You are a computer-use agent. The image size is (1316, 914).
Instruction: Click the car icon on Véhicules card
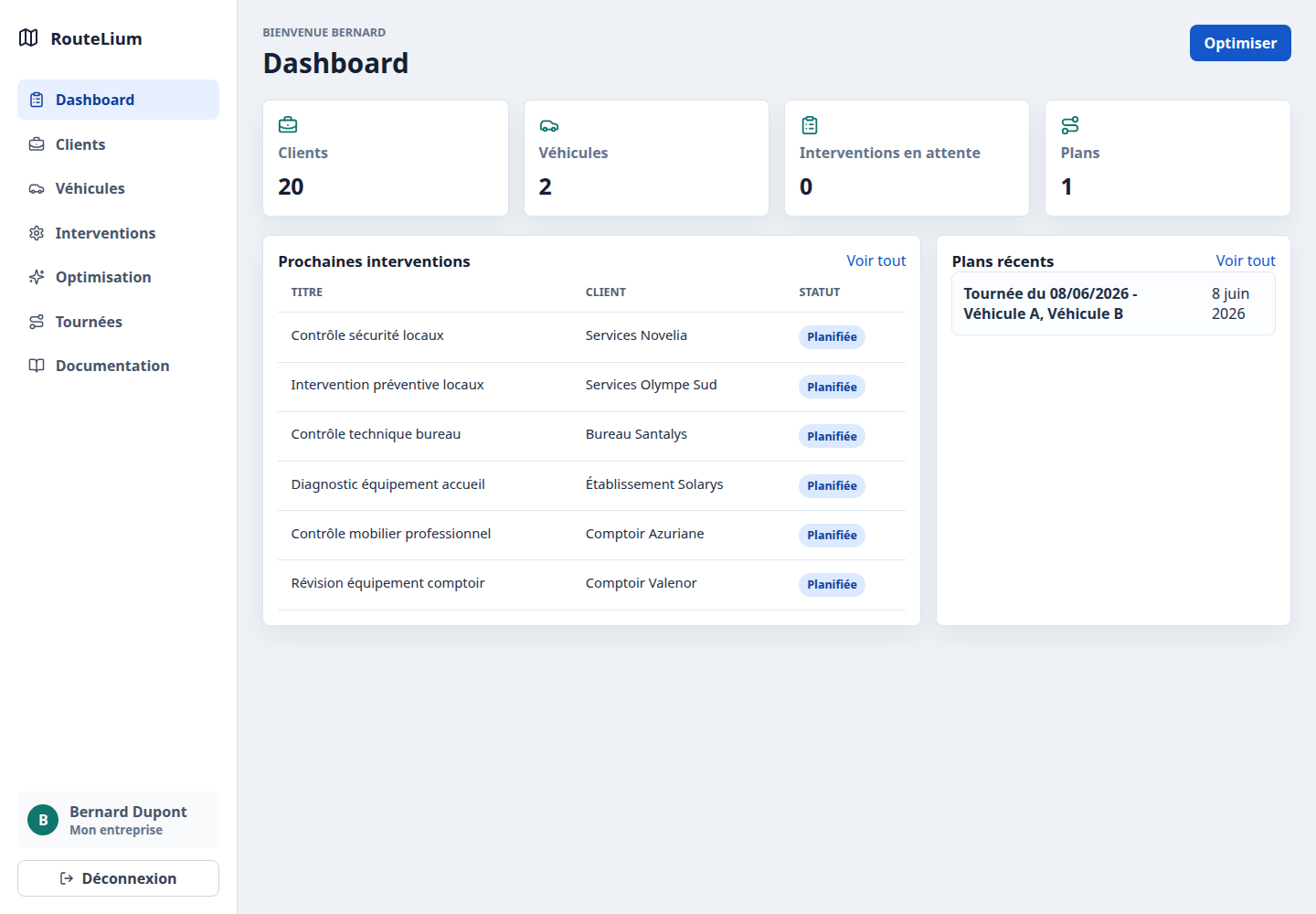(548, 125)
